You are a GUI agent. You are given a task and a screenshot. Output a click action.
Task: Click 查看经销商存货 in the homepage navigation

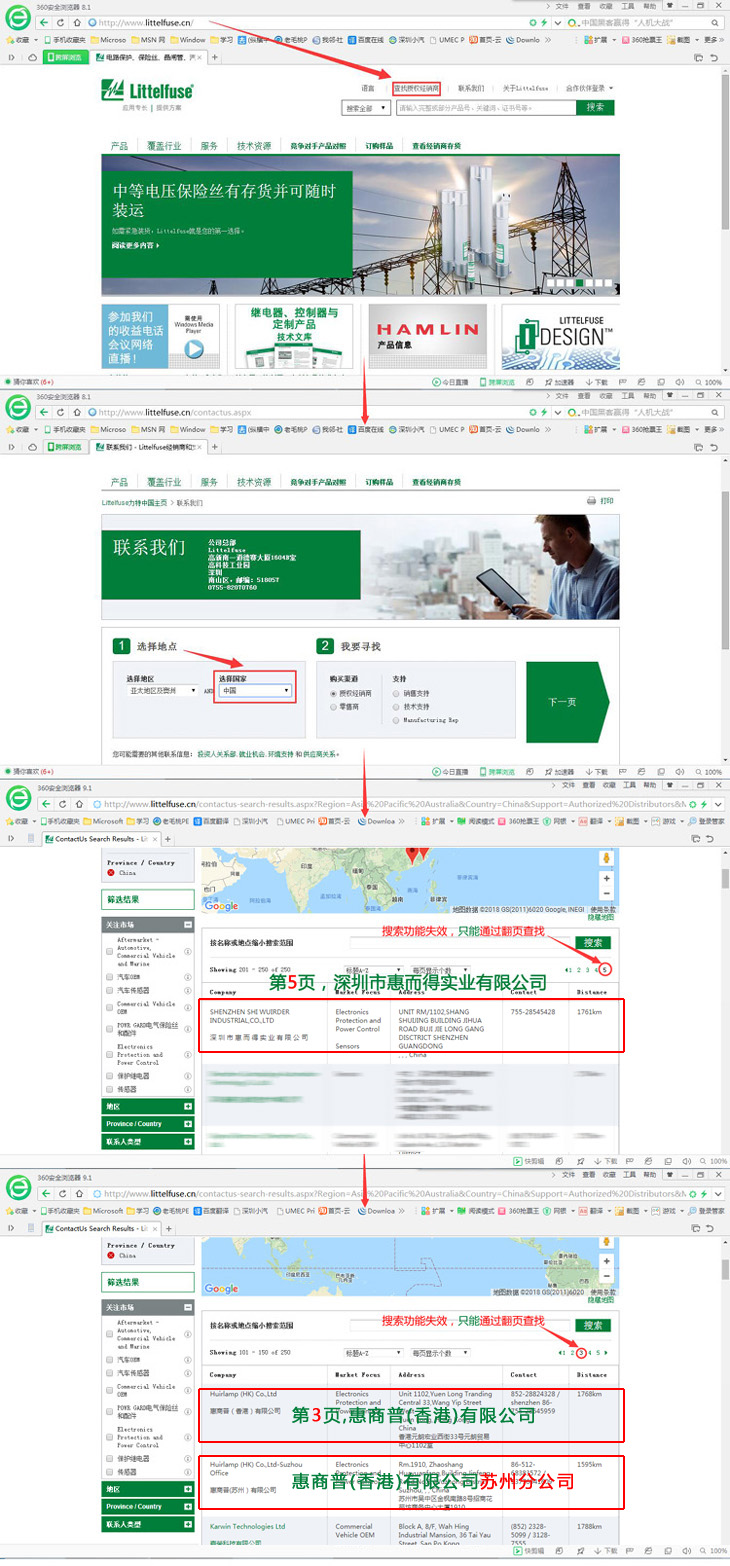(x=437, y=145)
